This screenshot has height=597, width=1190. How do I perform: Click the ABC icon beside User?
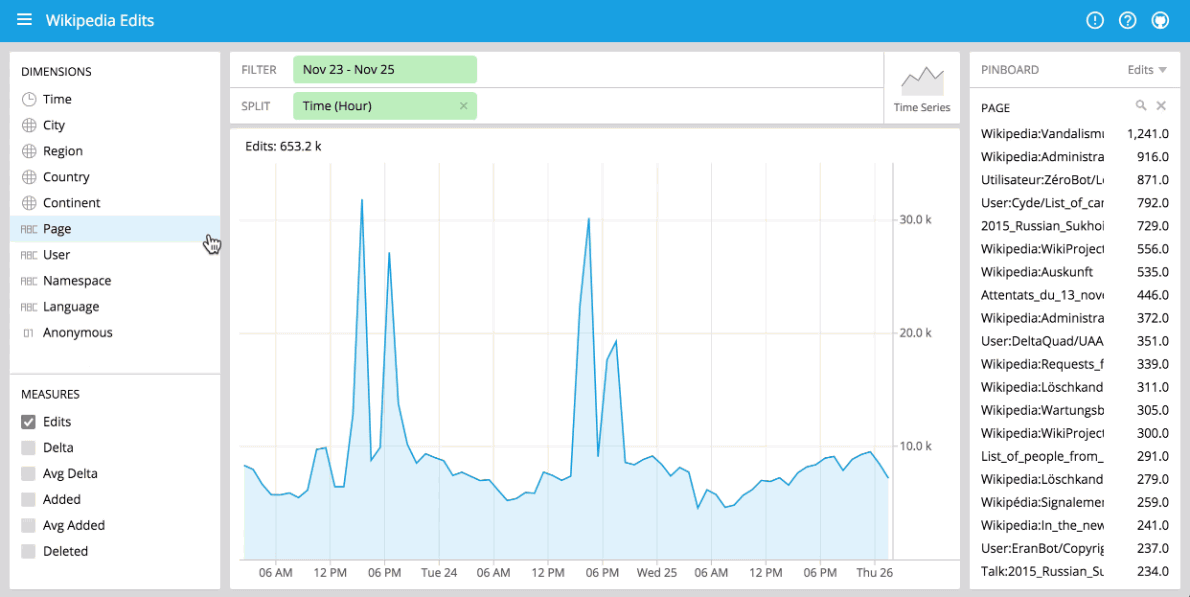tap(29, 255)
